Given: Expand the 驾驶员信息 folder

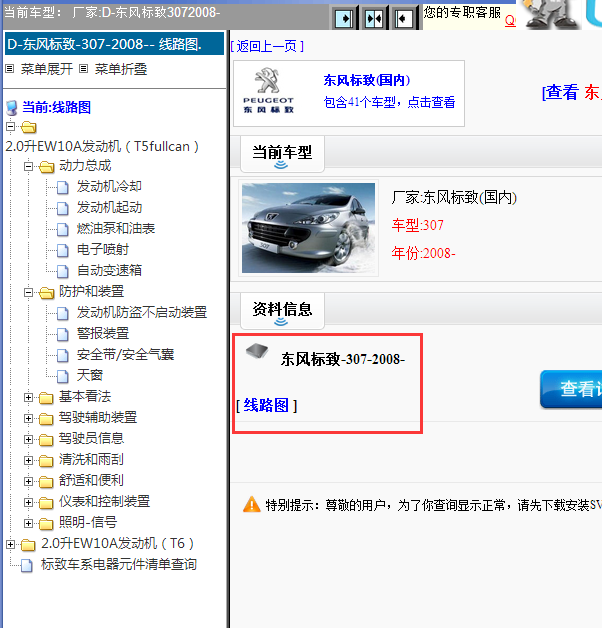Looking at the screenshot, I should click(x=28, y=439).
